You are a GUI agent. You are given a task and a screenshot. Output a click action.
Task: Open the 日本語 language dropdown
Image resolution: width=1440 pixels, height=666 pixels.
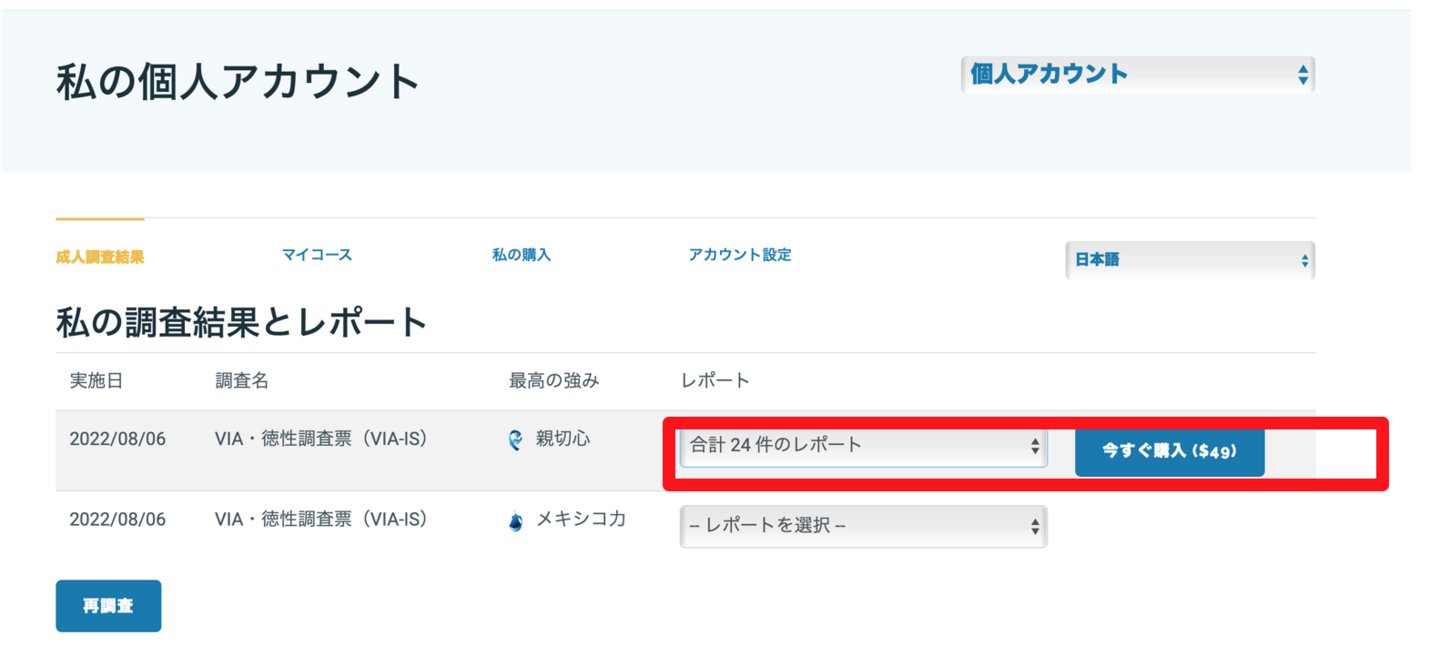1189,260
